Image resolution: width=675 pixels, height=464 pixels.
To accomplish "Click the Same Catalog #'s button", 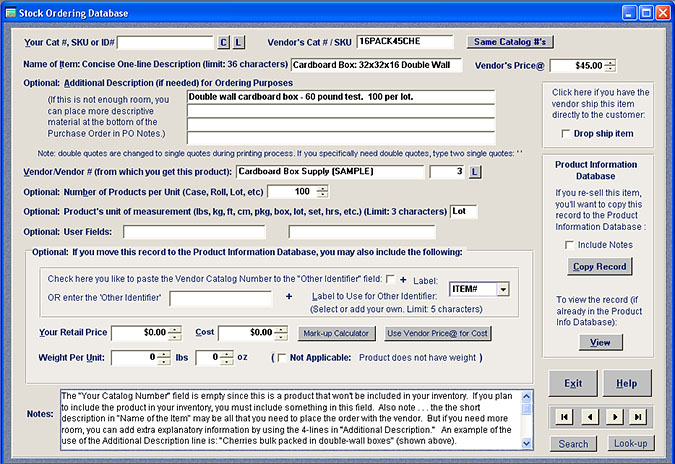I will point(510,42).
